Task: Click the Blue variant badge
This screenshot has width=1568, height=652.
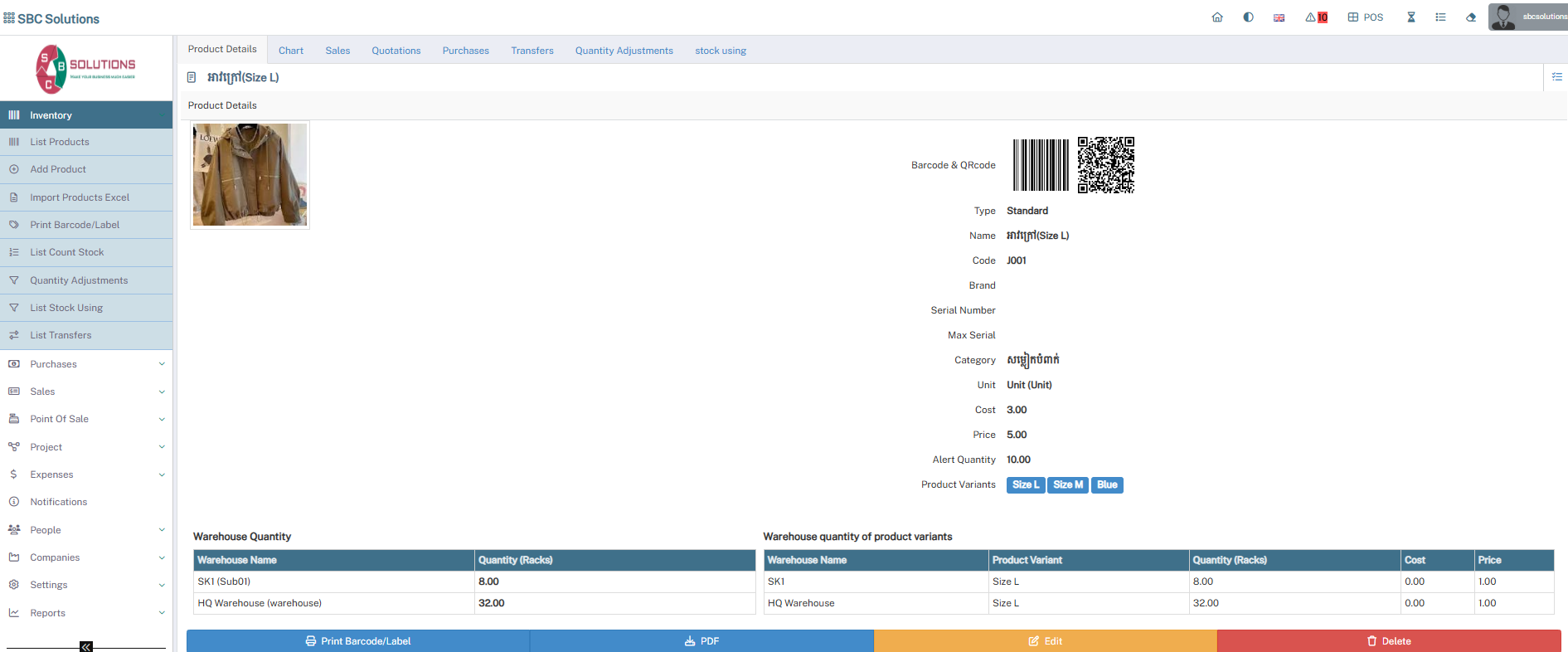Action: 1107,485
